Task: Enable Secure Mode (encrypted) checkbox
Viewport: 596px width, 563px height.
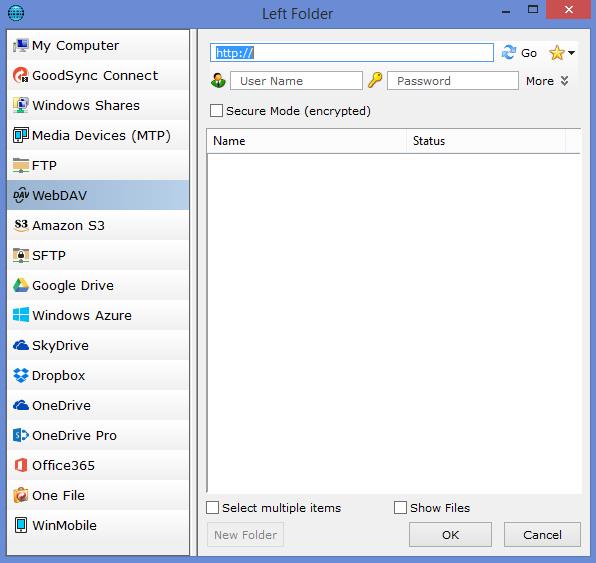Action: [217, 111]
